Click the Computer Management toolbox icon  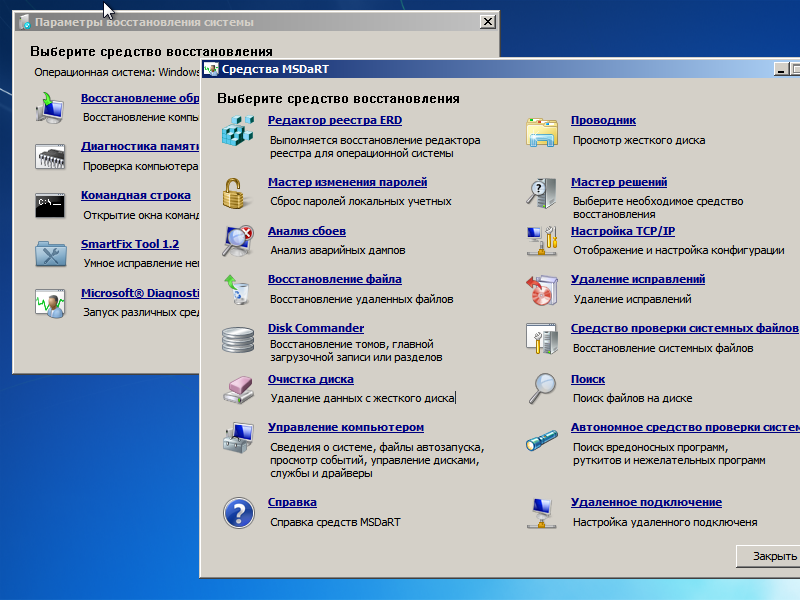click(x=238, y=438)
